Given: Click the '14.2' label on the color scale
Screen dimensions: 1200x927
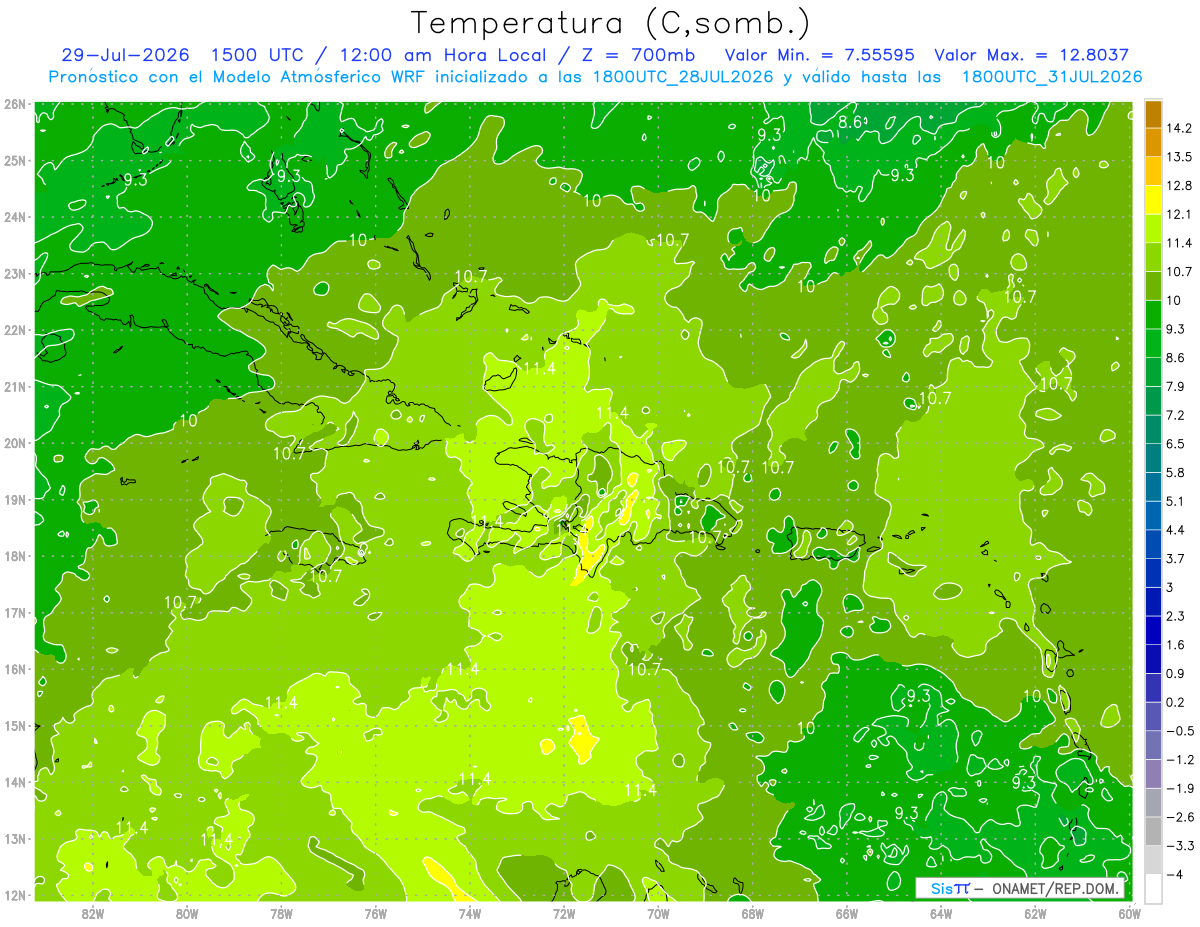Looking at the screenshot, I should coord(1178,128).
